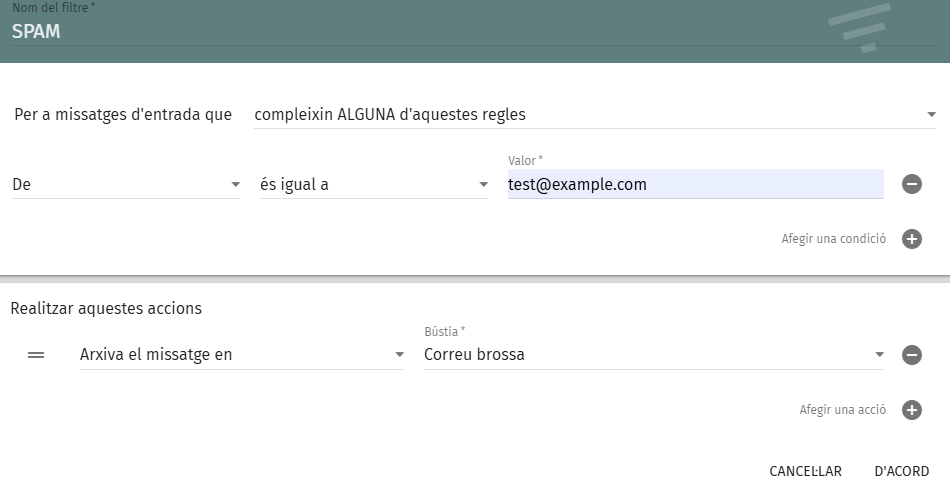The width and height of the screenshot is (950, 494).
Task: Click the filter icon in header
Action: [859, 28]
